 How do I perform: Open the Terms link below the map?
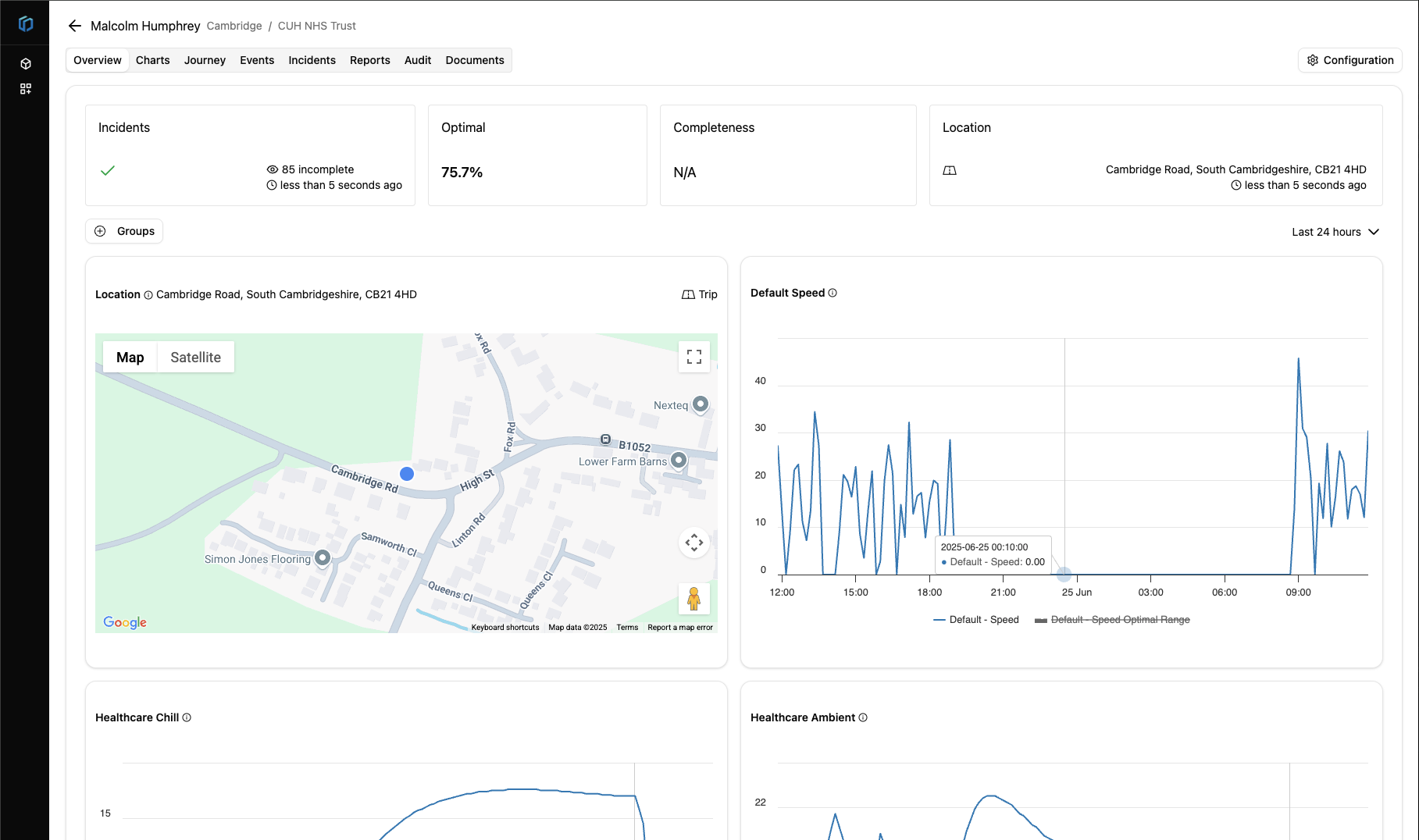coord(626,627)
